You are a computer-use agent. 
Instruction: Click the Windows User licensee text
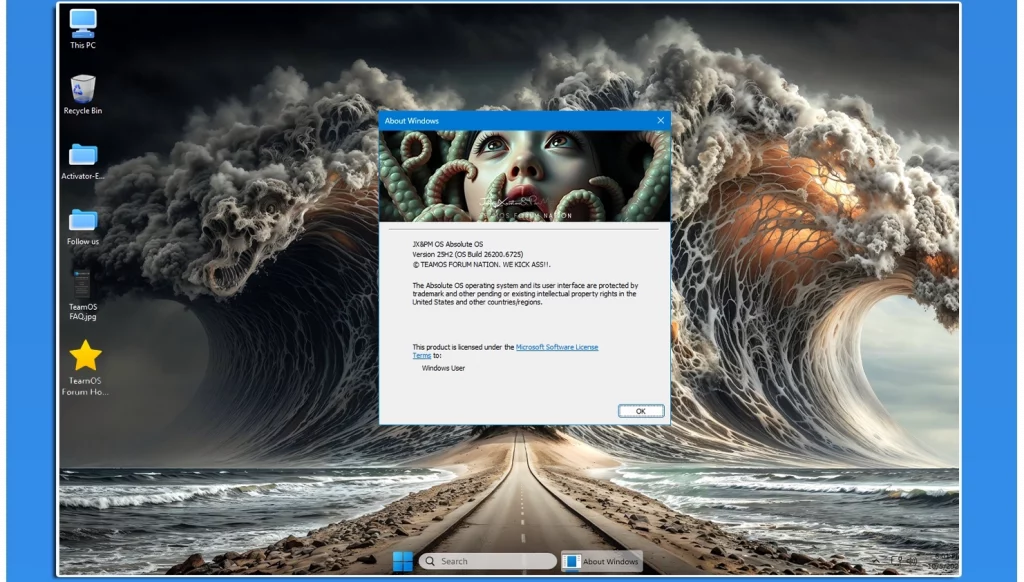coord(443,368)
